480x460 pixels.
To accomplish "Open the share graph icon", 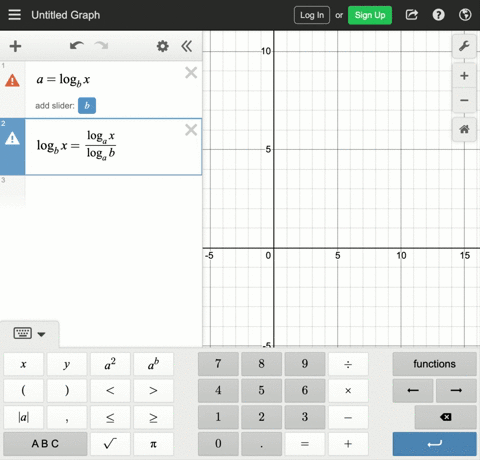I will 412,15.
